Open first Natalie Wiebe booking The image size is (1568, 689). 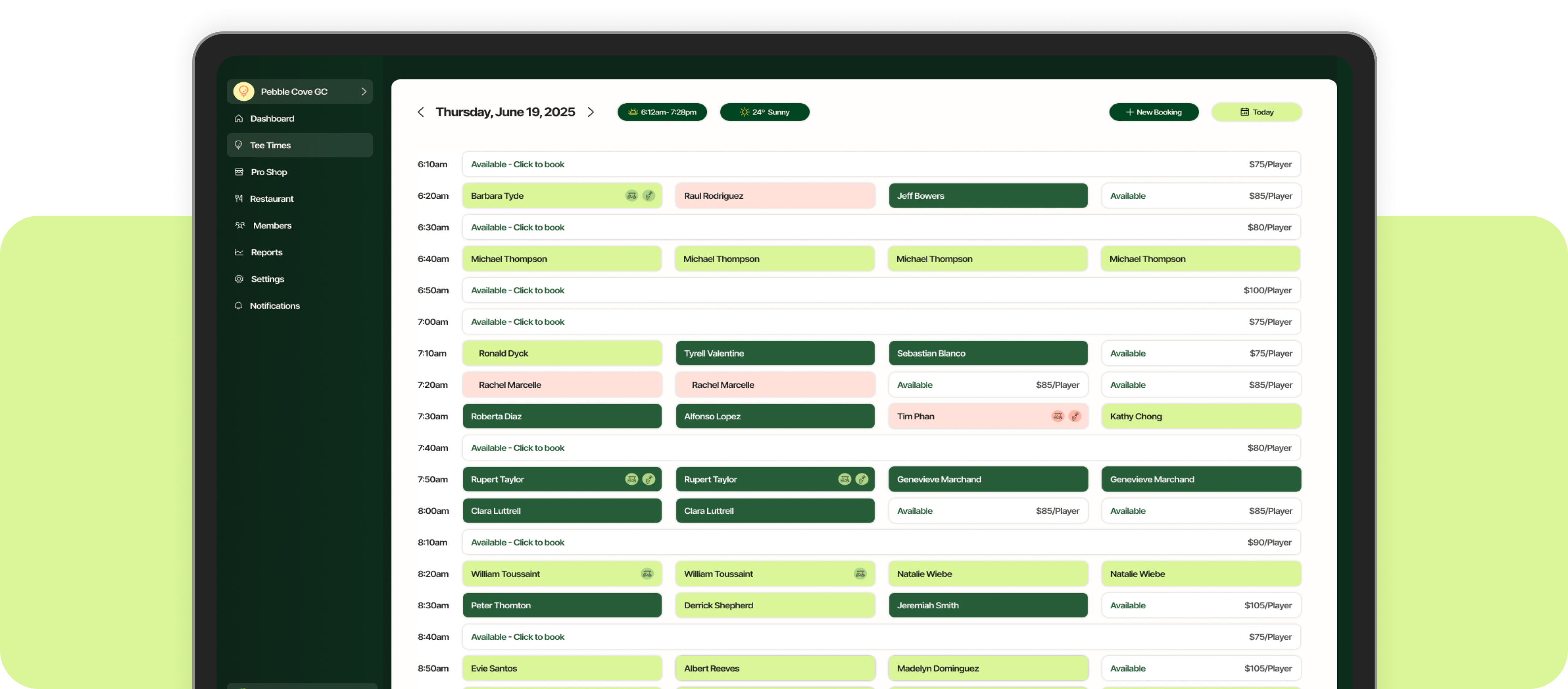tap(988, 574)
